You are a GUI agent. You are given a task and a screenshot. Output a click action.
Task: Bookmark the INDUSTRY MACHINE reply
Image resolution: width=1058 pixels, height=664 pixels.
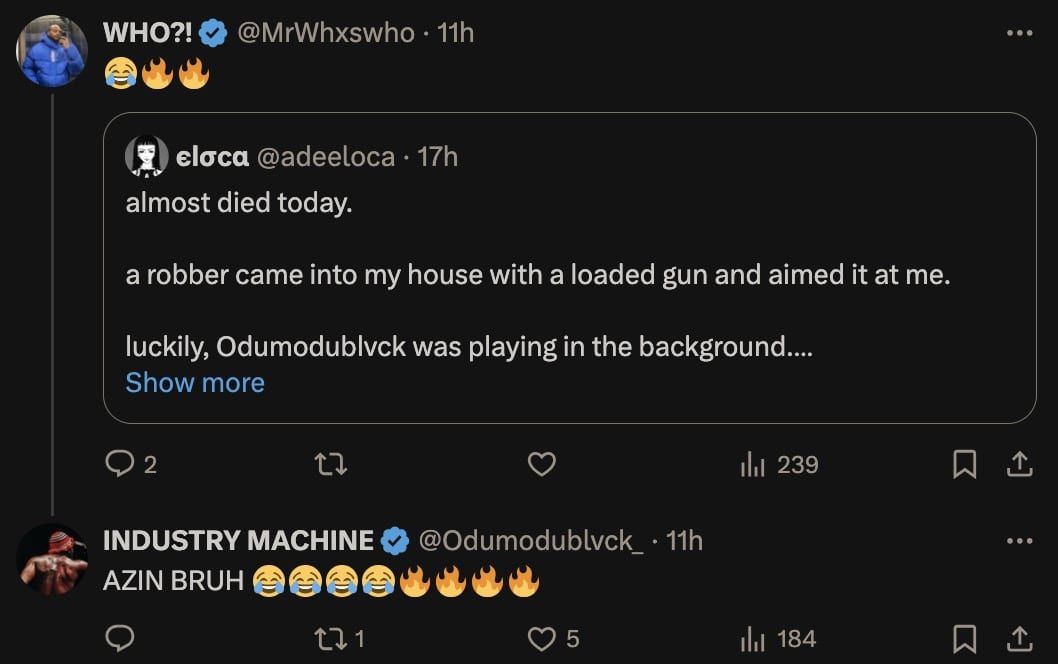(964, 638)
